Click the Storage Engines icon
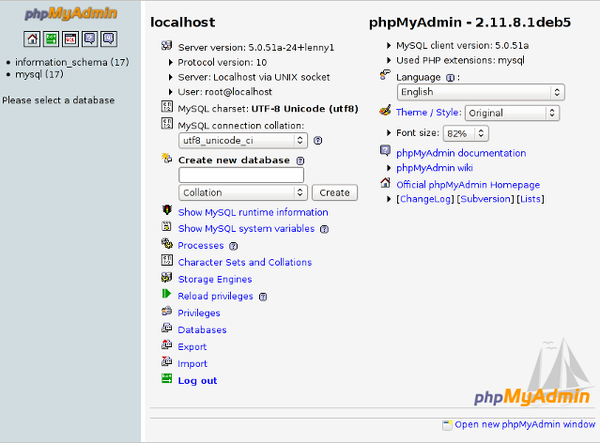The width and height of the screenshot is (600, 443). point(166,277)
